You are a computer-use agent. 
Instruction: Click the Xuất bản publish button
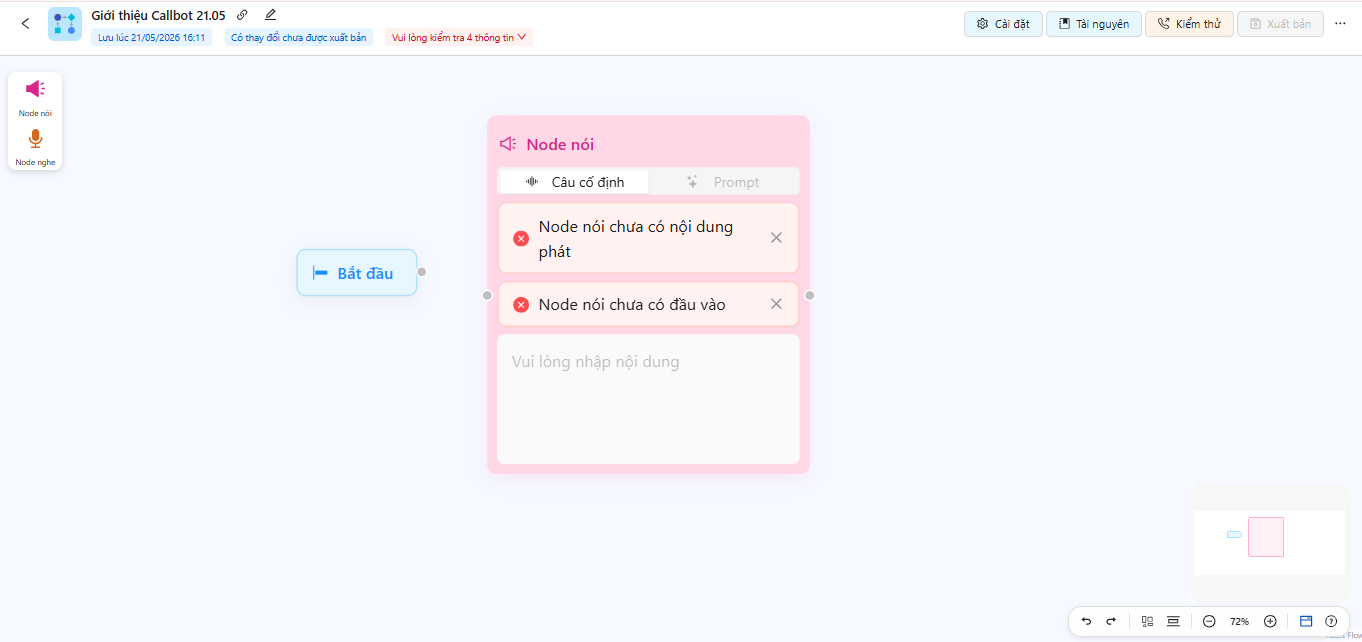[x=1280, y=24]
